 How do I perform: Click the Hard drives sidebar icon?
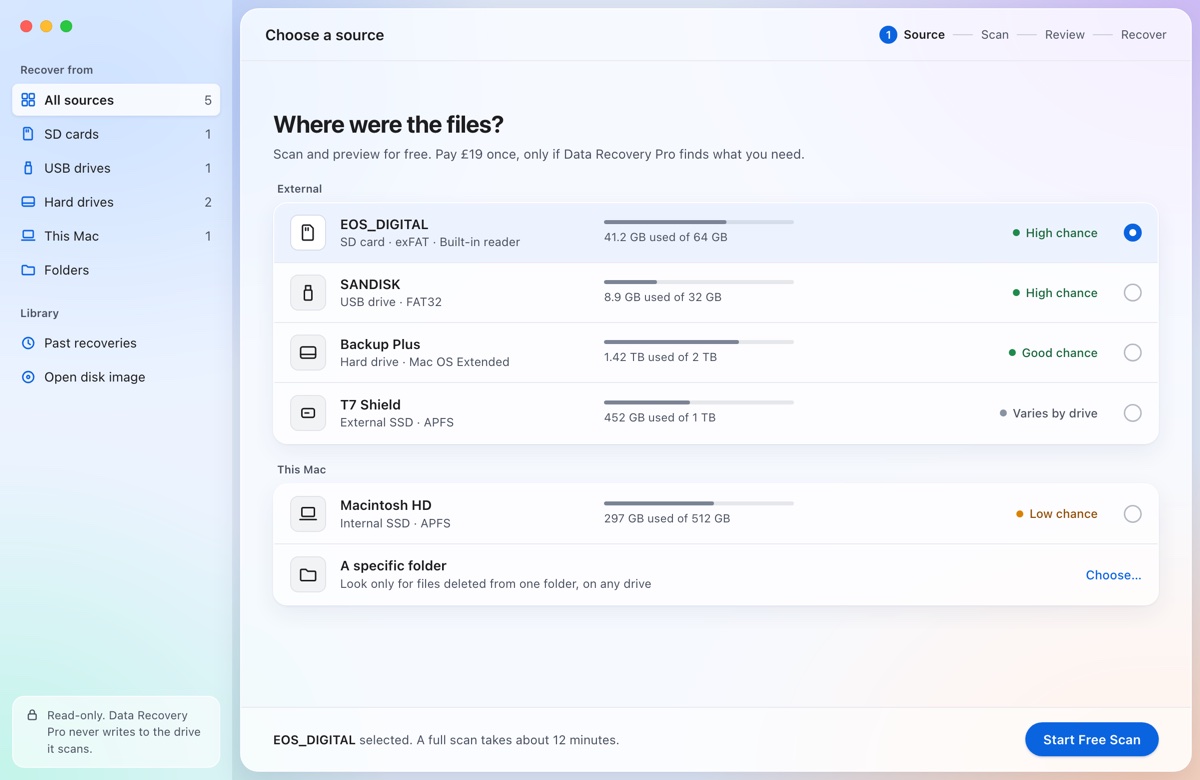pyautogui.click(x=28, y=202)
